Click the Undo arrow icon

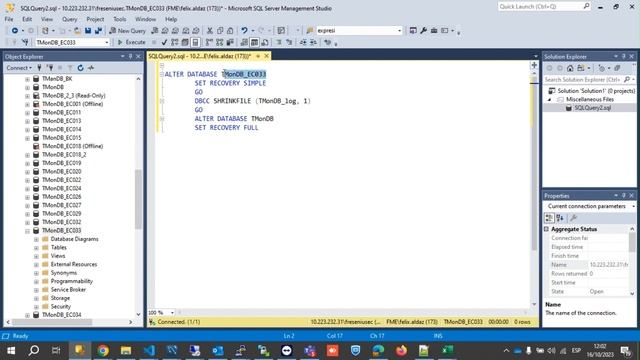(244, 31)
